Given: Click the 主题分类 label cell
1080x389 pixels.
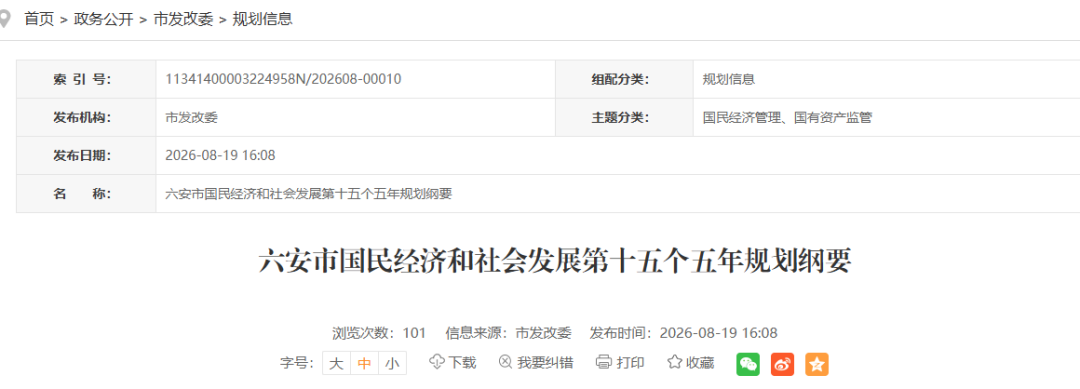Looking at the screenshot, I should [624, 117].
